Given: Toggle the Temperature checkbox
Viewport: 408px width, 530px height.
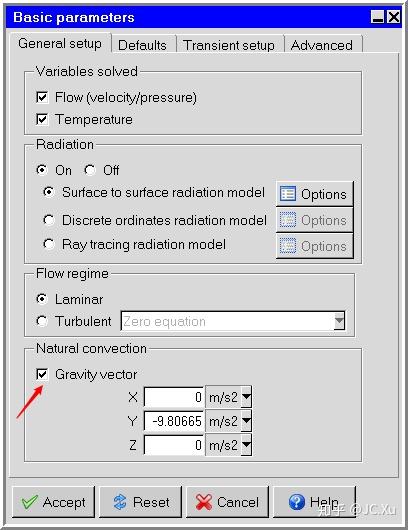Looking at the screenshot, I should click(42, 119).
